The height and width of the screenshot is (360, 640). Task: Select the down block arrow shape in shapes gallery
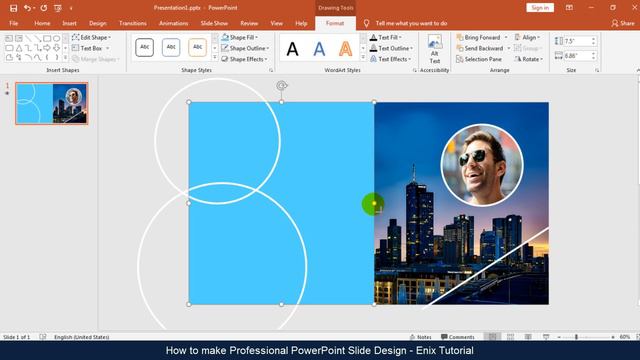point(56,48)
